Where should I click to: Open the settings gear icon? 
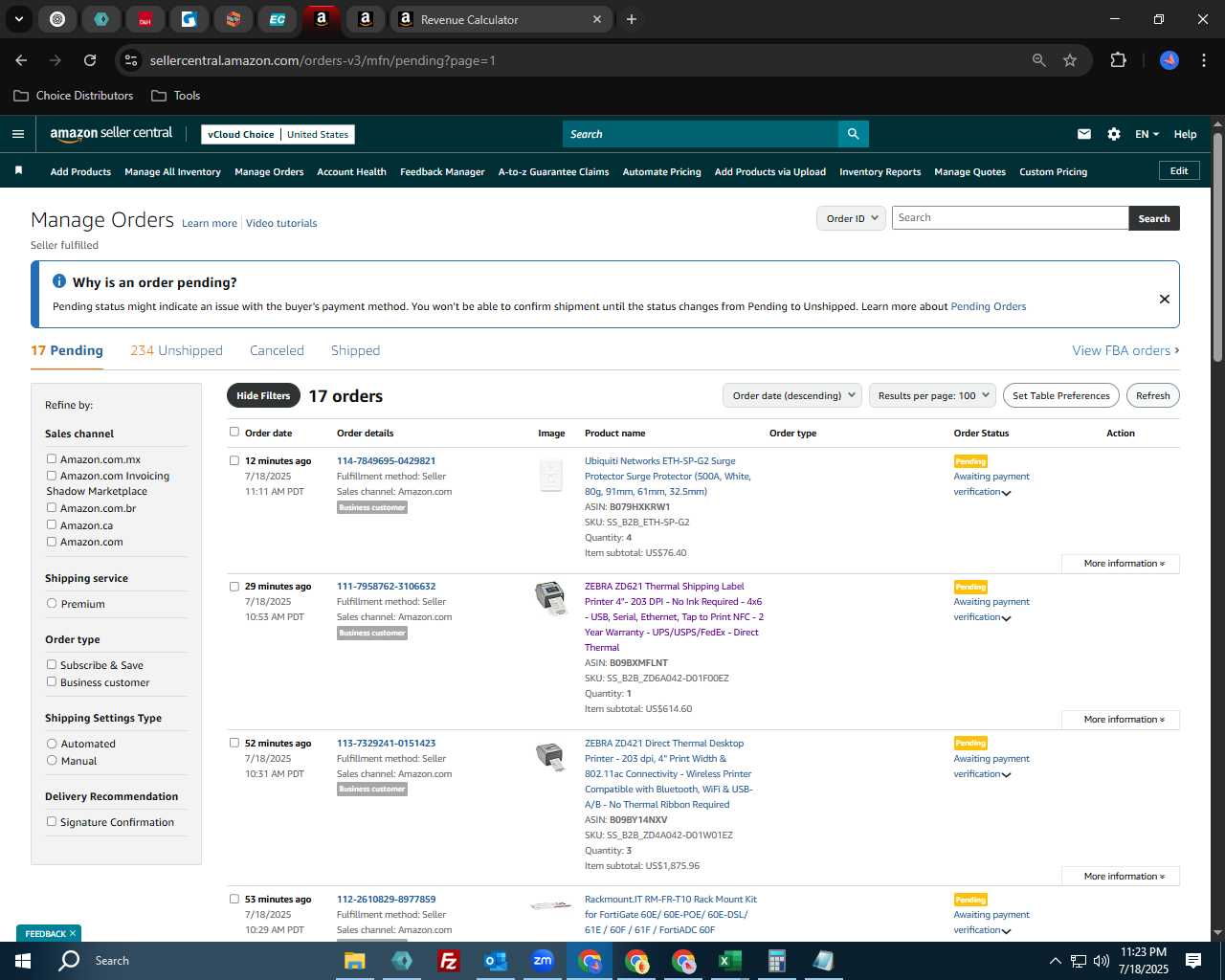pos(1114,134)
